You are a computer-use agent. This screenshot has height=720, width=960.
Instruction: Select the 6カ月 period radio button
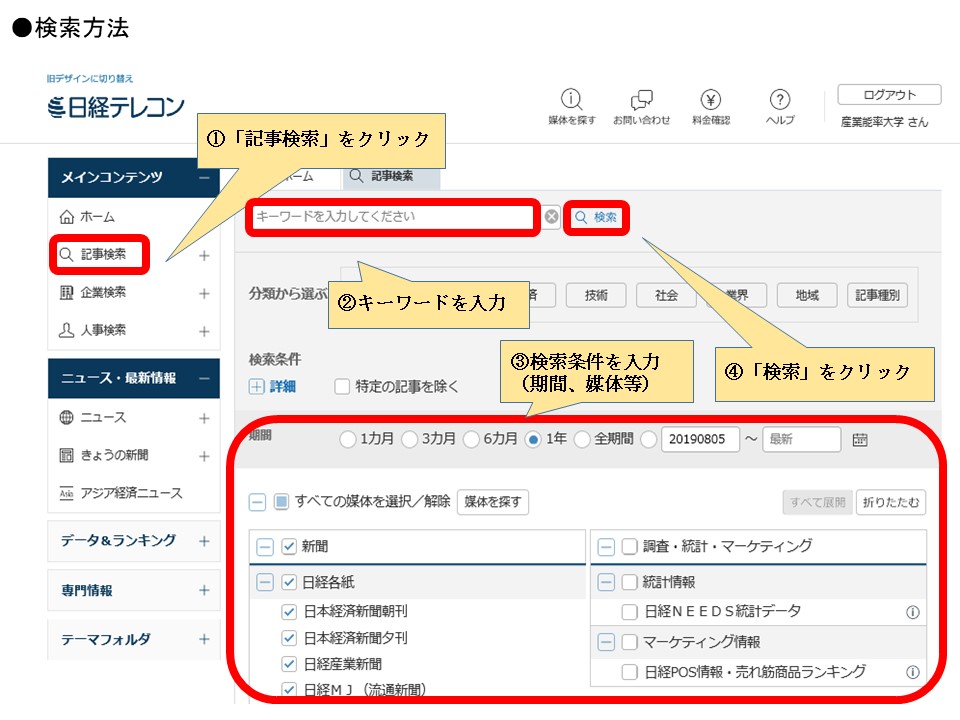[x=471, y=439]
